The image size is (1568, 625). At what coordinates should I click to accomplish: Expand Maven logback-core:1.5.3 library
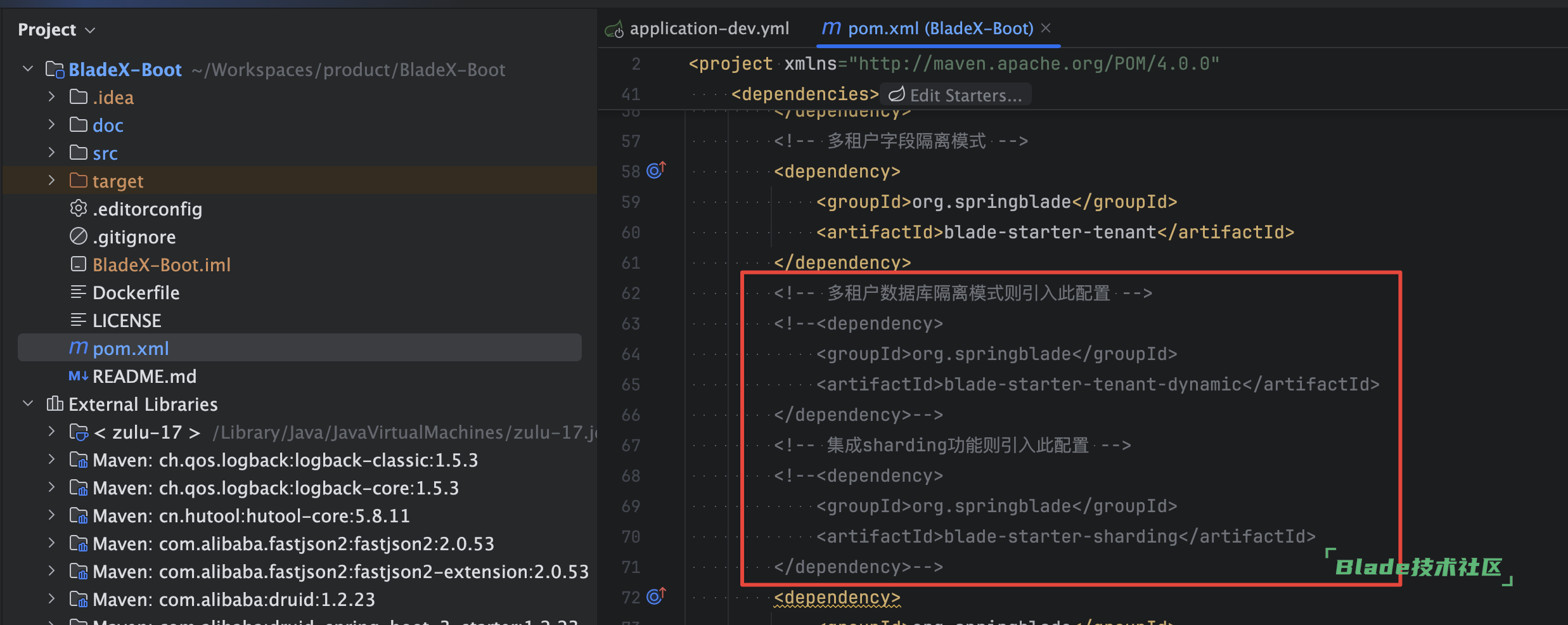(x=52, y=487)
